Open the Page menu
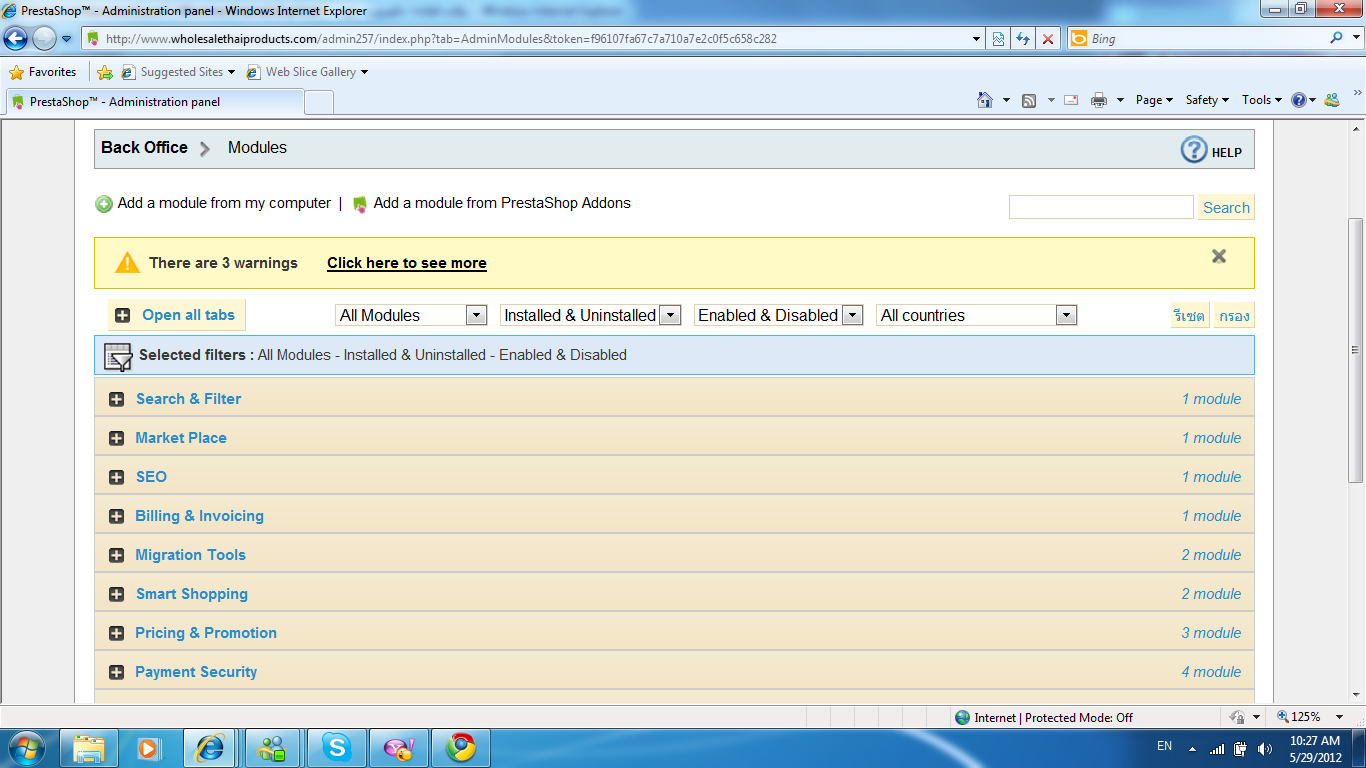The image size is (1366, 768). click(x=1154, y=100)
